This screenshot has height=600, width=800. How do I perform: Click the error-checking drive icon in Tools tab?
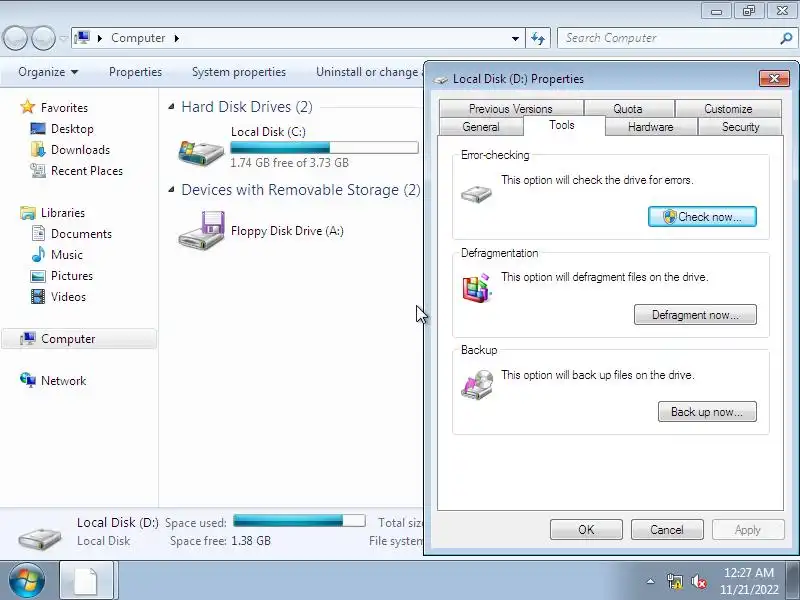[x=477, y=194]
